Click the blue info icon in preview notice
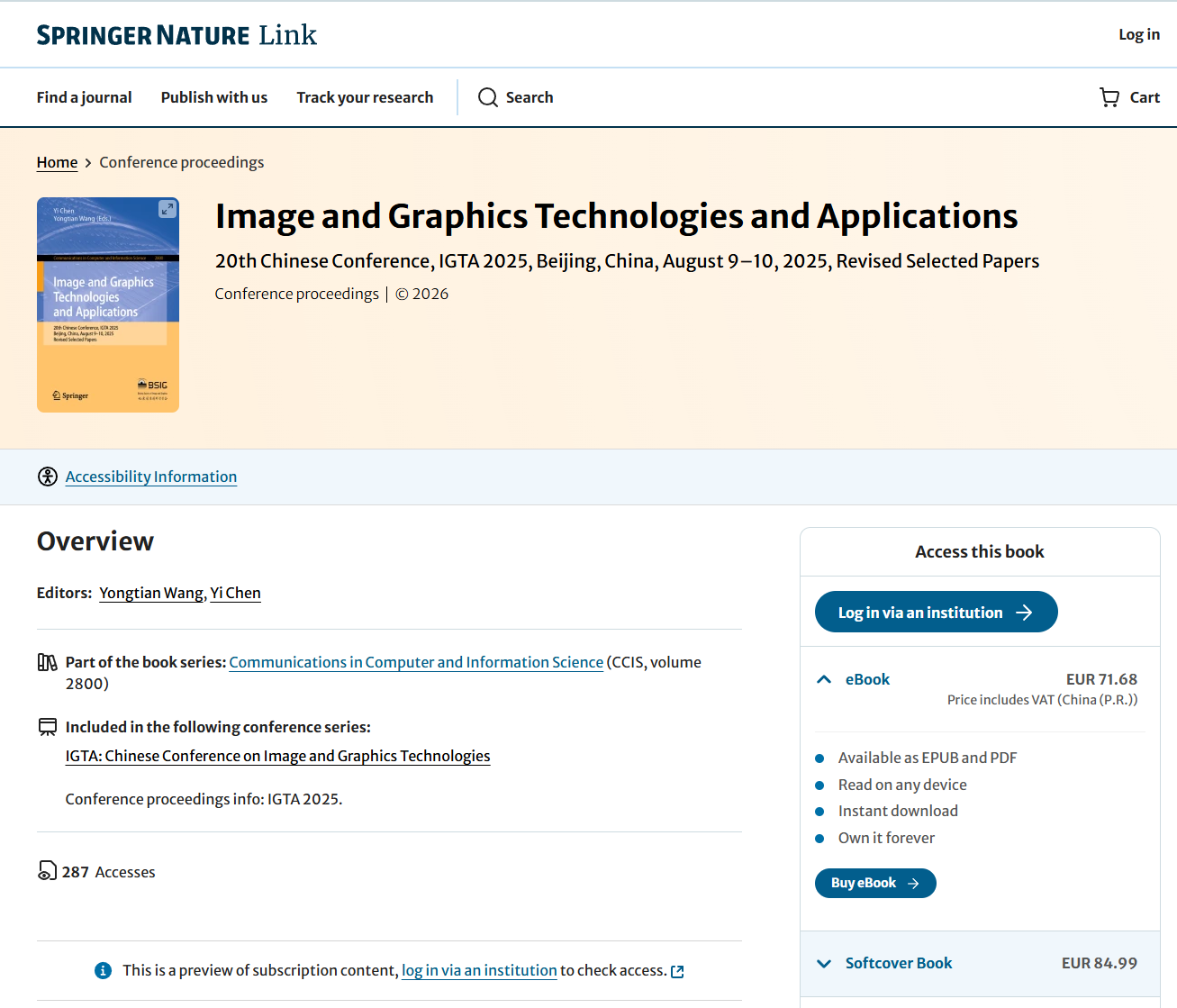Viewport: 1177px width, 1008px height. 104,970
